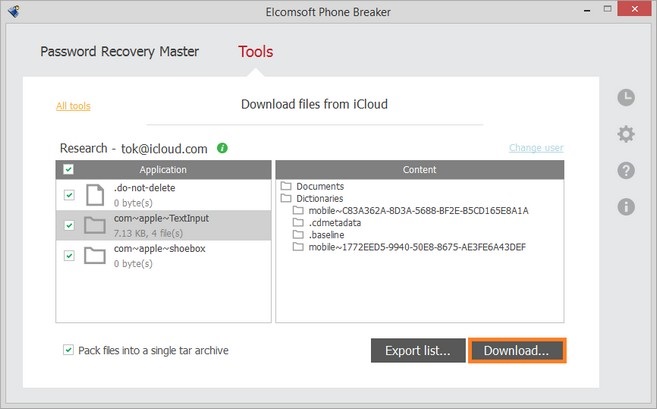Uncheck the .do-not-delete checkbox
Screen dimensions: 657x409
click(69, 195)
